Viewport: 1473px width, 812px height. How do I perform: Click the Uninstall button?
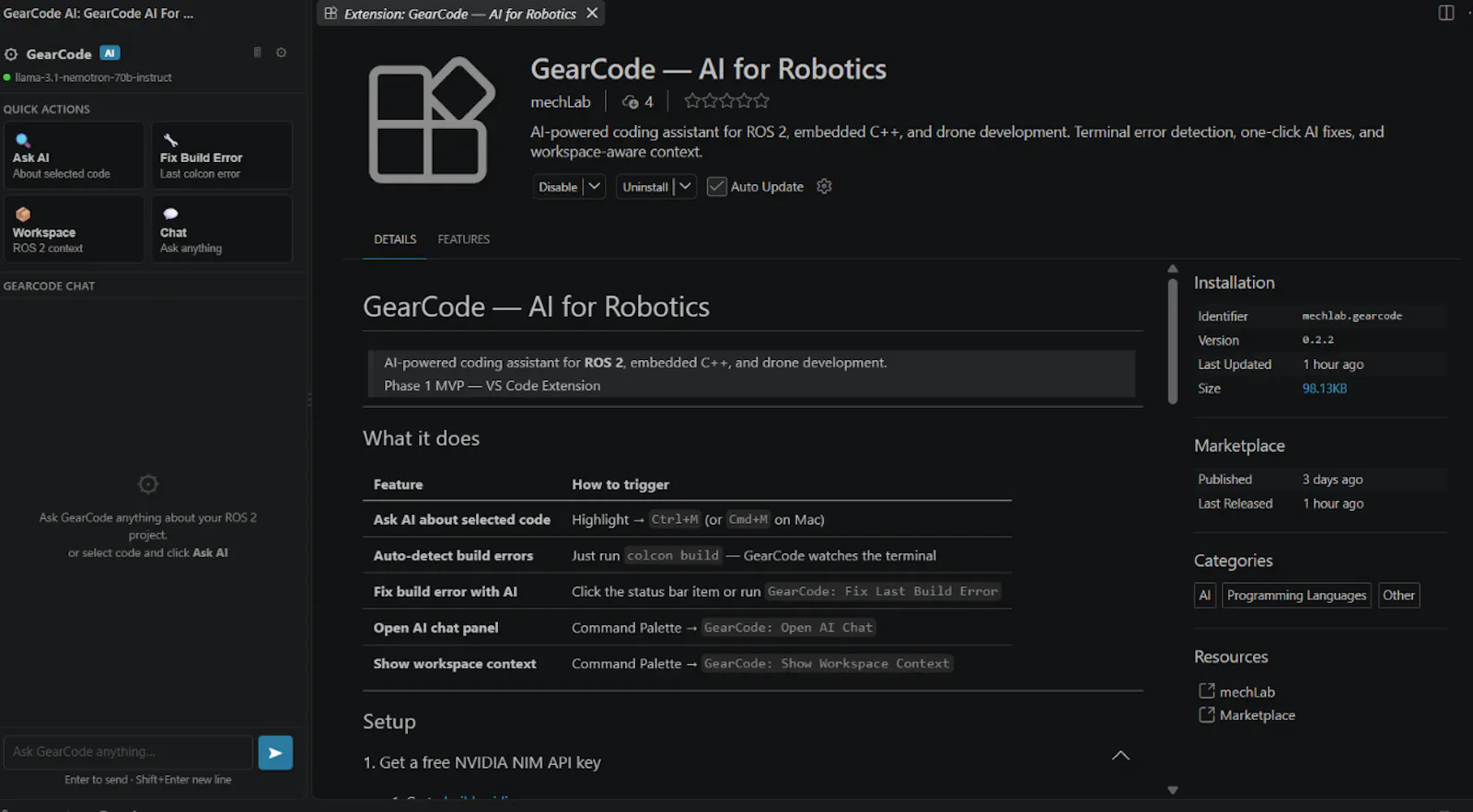[644, 187]
